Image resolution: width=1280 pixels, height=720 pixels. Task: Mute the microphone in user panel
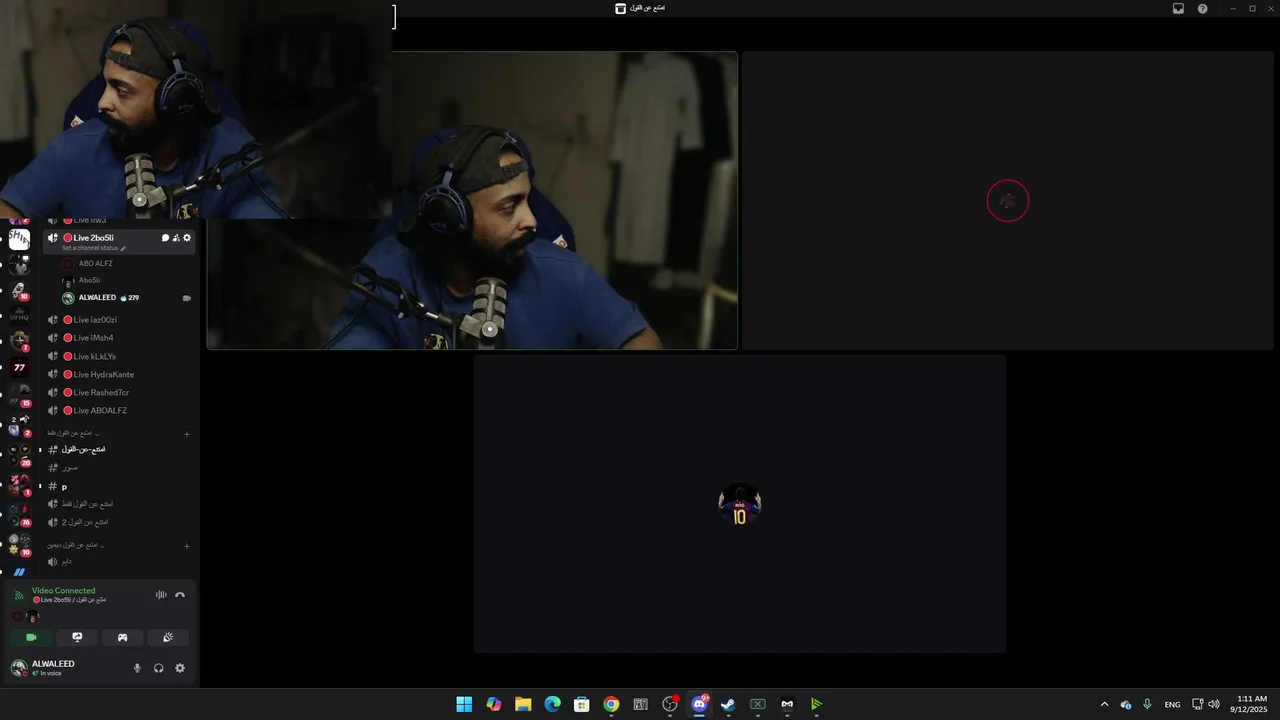(137, 668)
